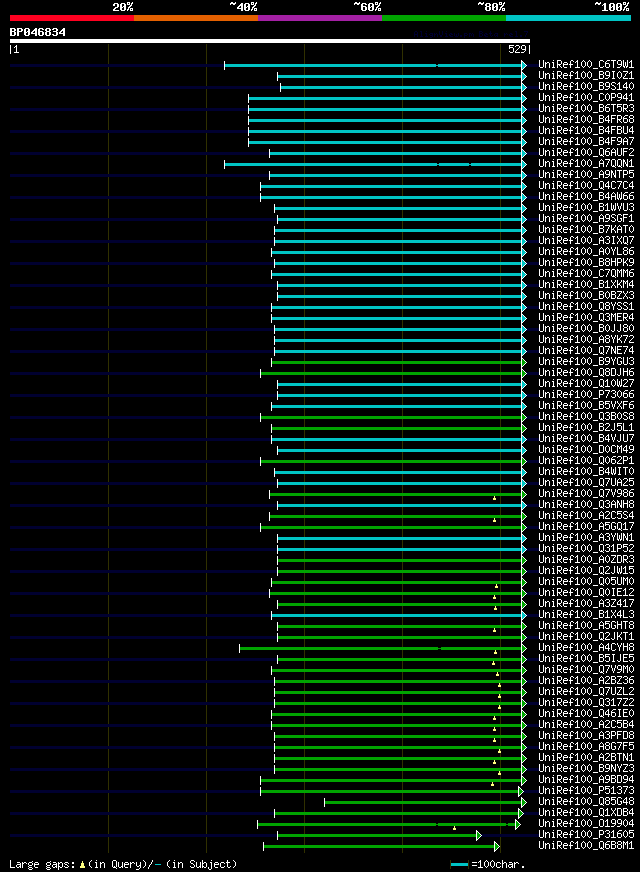Open hit UniRef100_Q31P52
This screenshot has width=640, height=872.
point(586,549)
